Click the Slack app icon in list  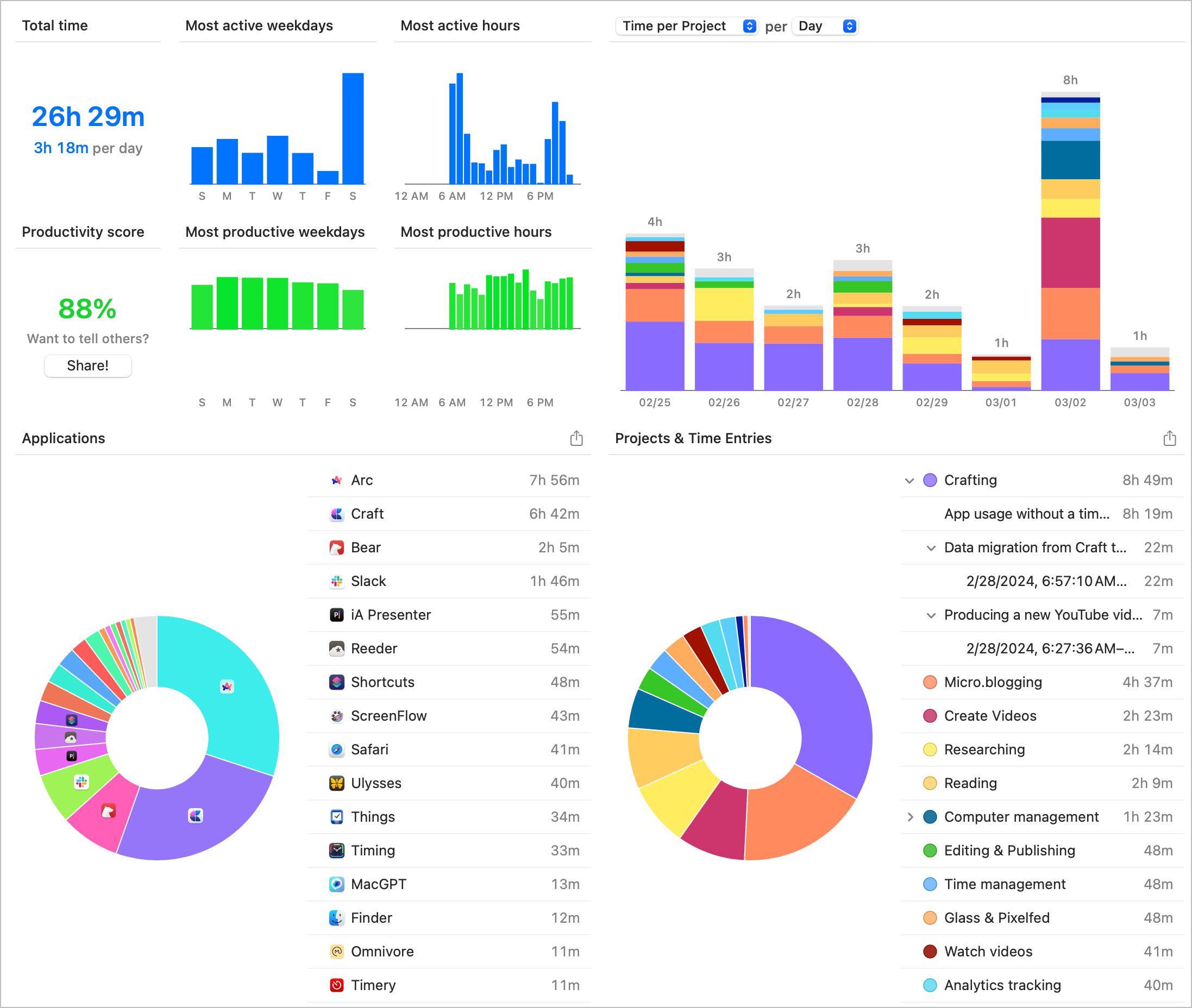[337, 581]
